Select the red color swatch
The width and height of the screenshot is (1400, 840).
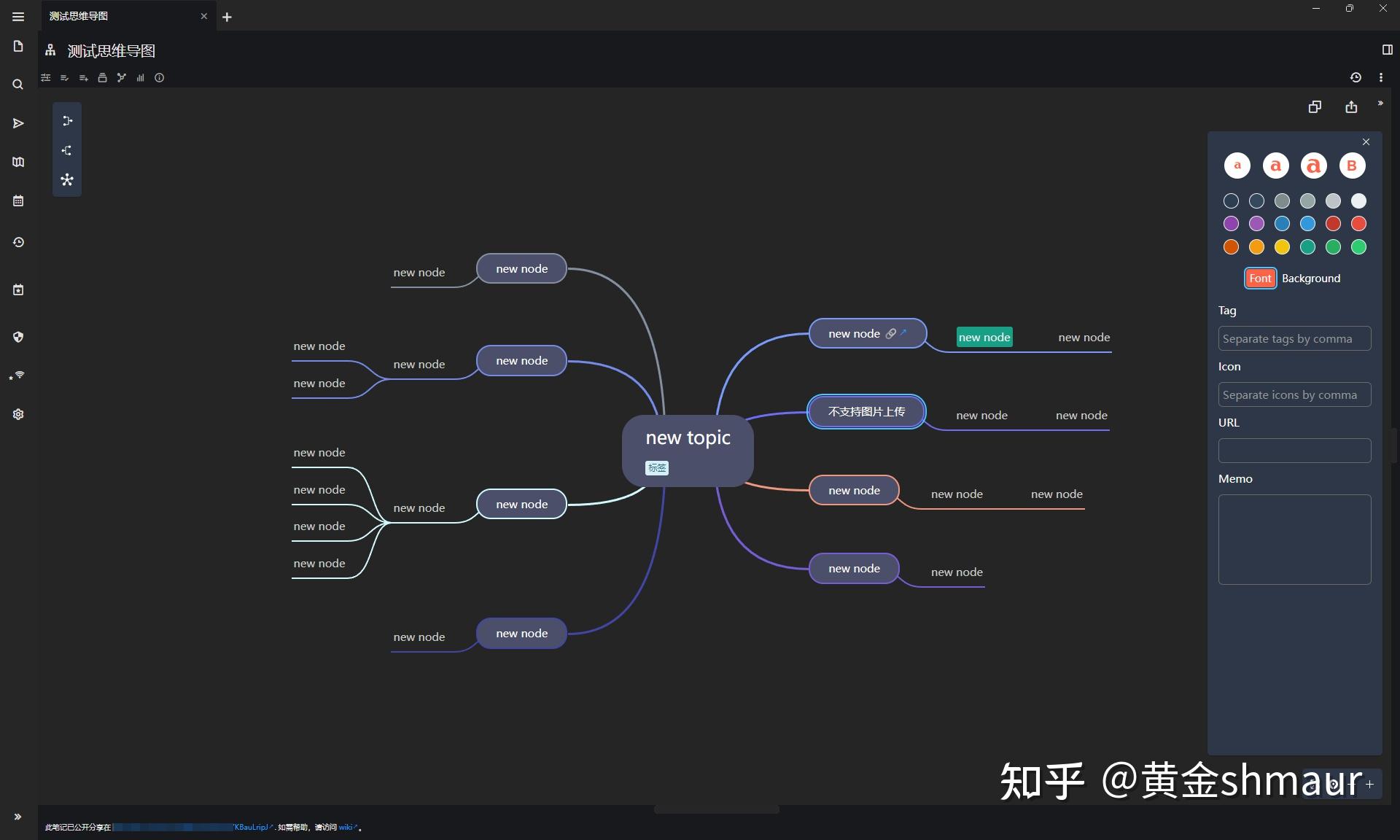coord(1332,224)
